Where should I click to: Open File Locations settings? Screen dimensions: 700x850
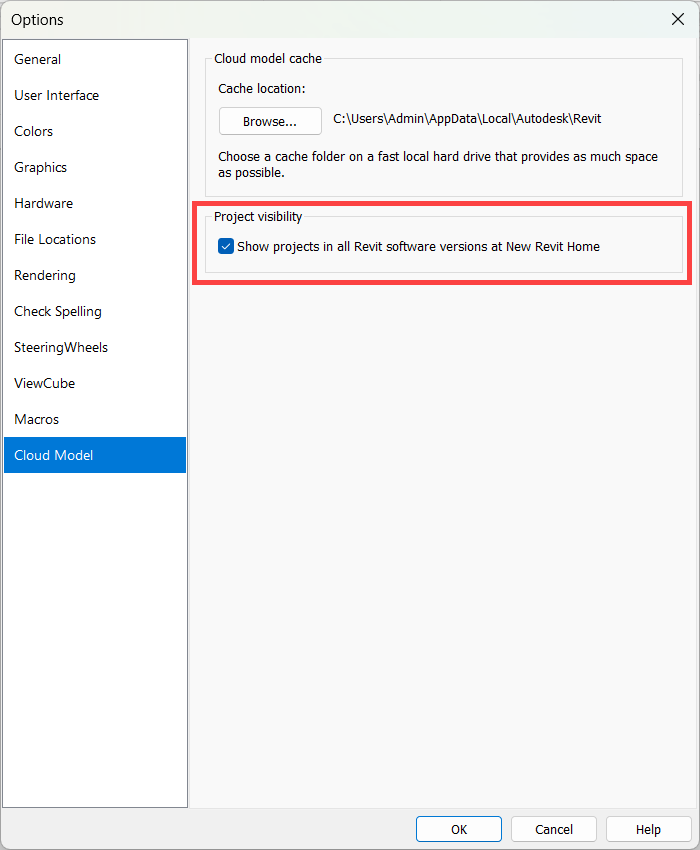click(x=95, y=239)
